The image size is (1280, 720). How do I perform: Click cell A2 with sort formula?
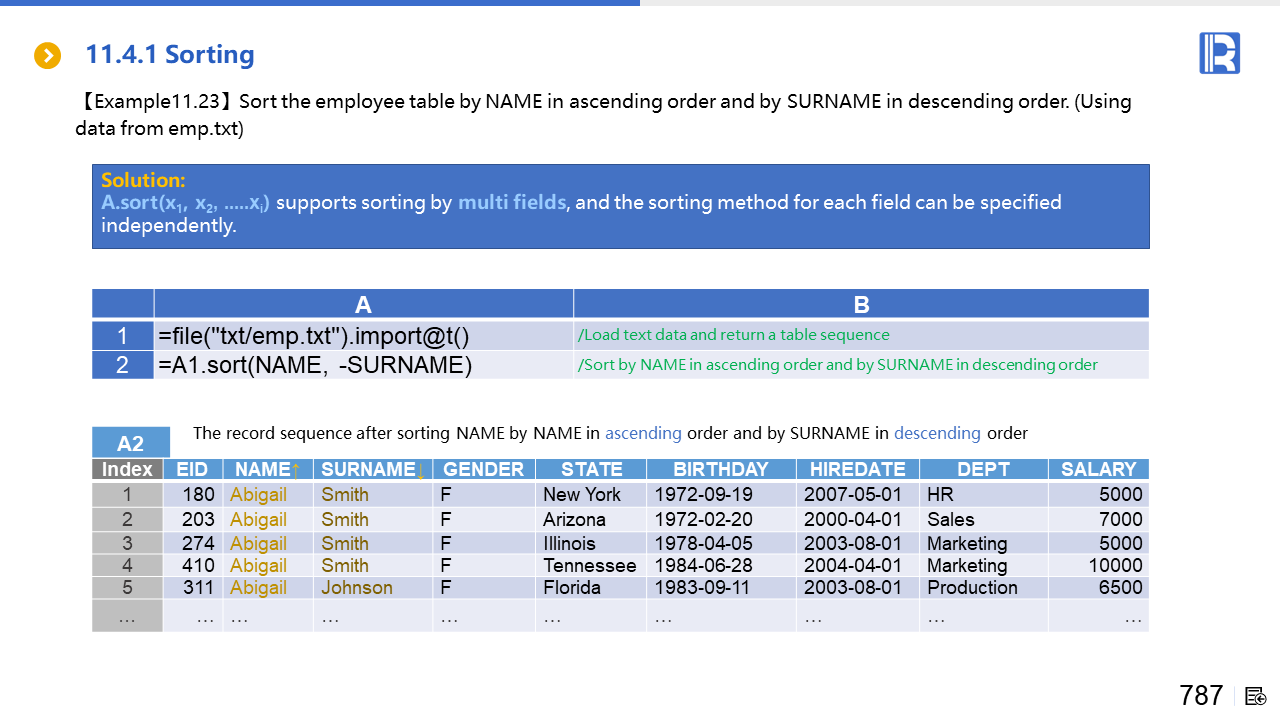coord(363,365)
